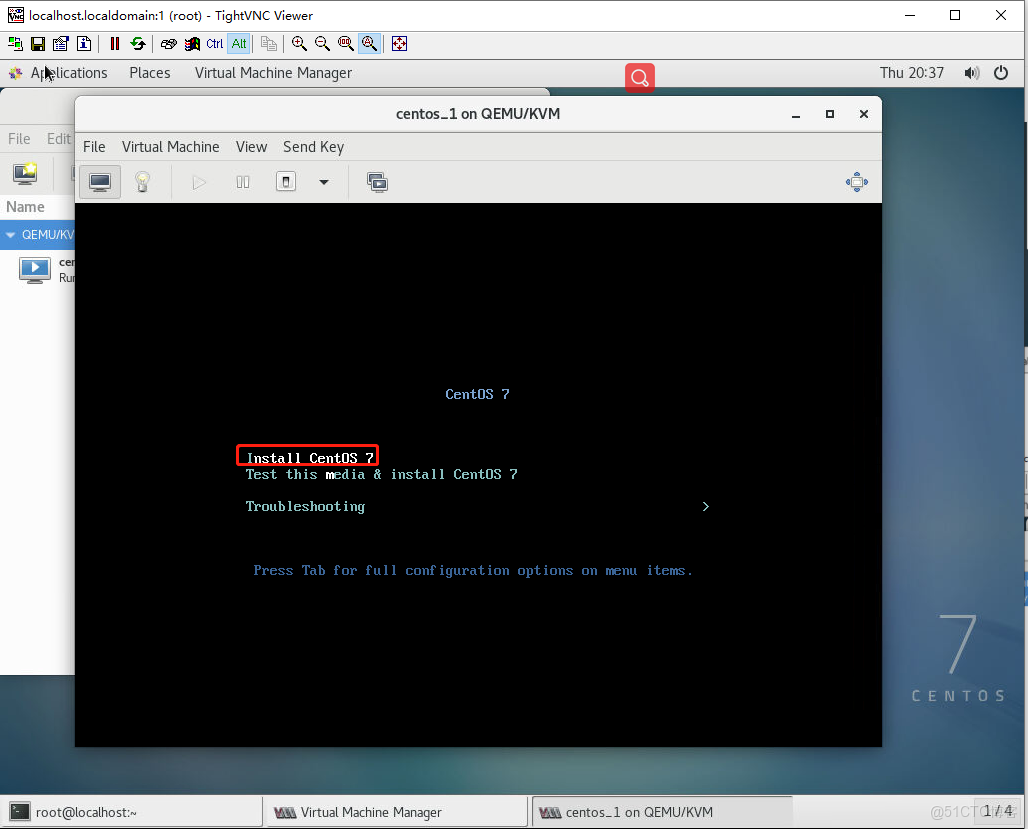The image size is (1028, 829).
Task: Close the centos_1 on QEMU/KVM window
Action: click(x=864, y=114)
